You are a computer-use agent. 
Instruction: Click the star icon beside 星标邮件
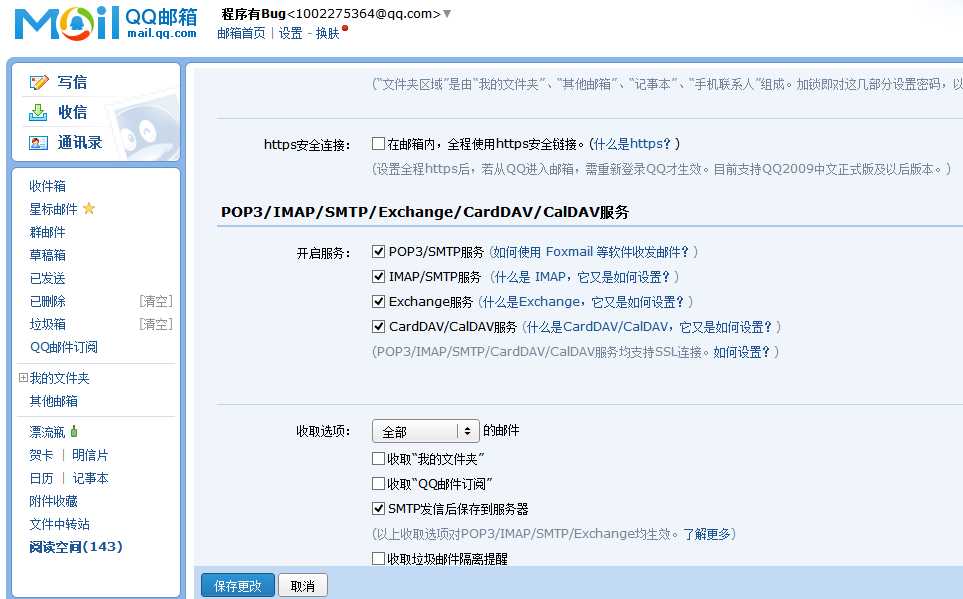(x=89, y=208)
